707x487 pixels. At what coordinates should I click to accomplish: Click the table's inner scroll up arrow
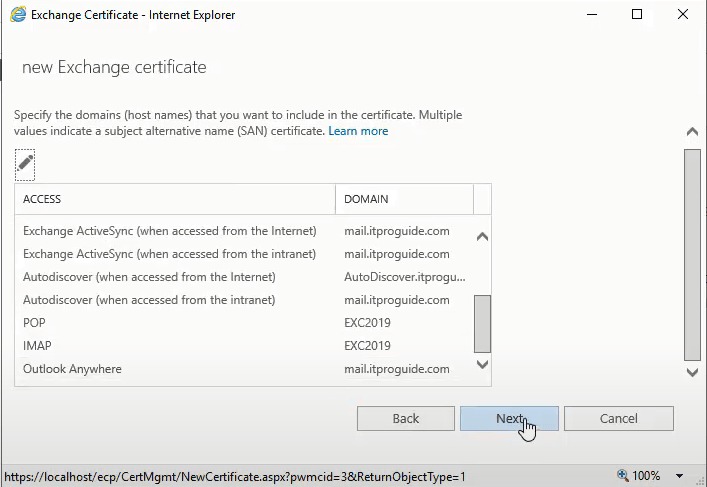(482, 237)
